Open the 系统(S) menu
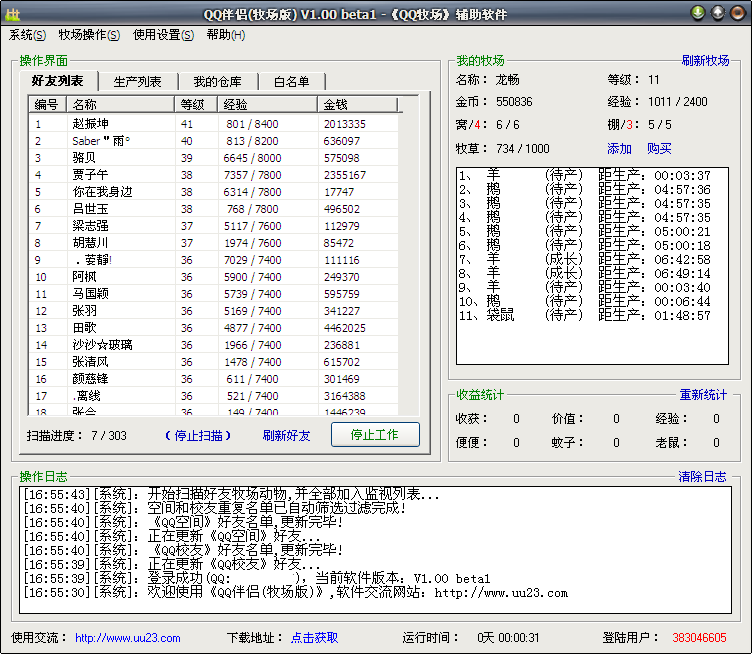The image size is (752, 654). (x=27, y=35)
